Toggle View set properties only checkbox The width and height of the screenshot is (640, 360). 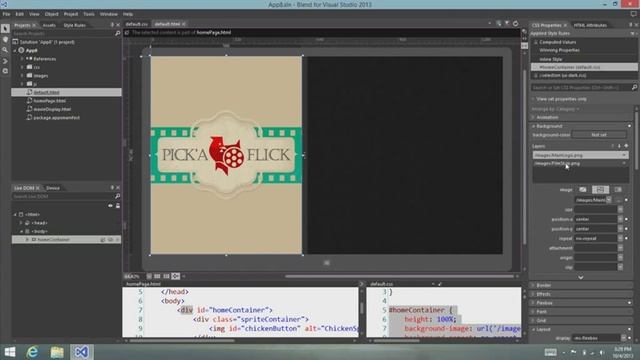pos(533,99)
